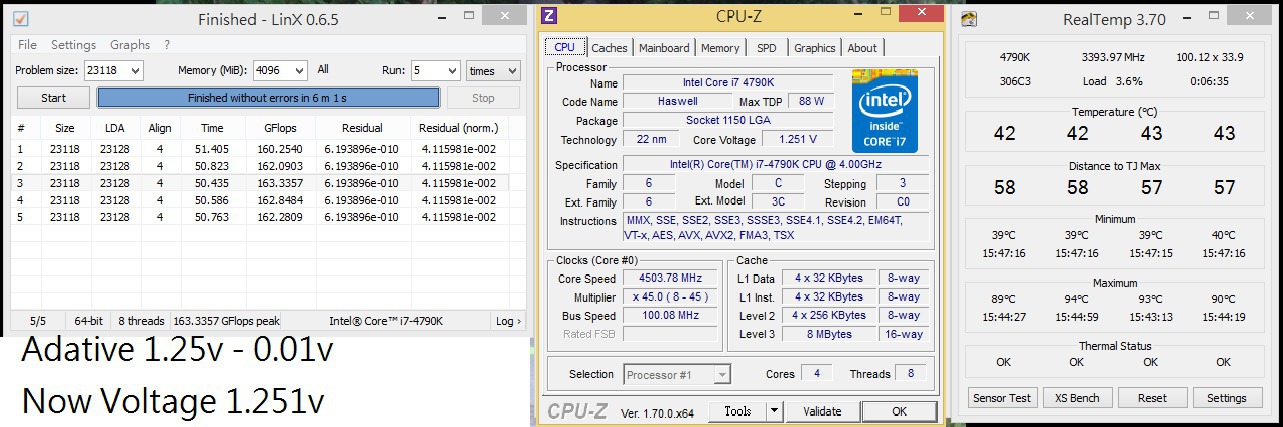The height and width of the screenshot is (427, 1283).
Task: Click the 40°C minimum temperature reading
Action: click(1223, 235)
